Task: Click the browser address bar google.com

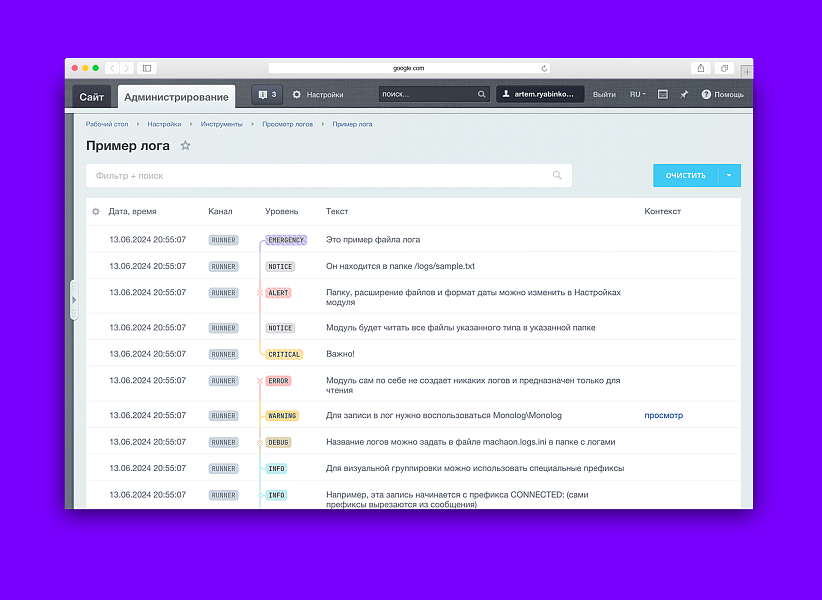Action: pyautogui.click(x=409, y=68)
